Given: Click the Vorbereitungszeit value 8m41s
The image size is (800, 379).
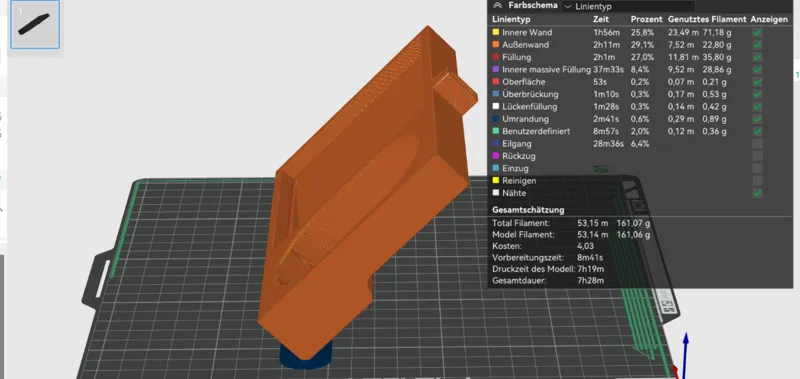Looking at the screenshot, I should pos(590,258).
